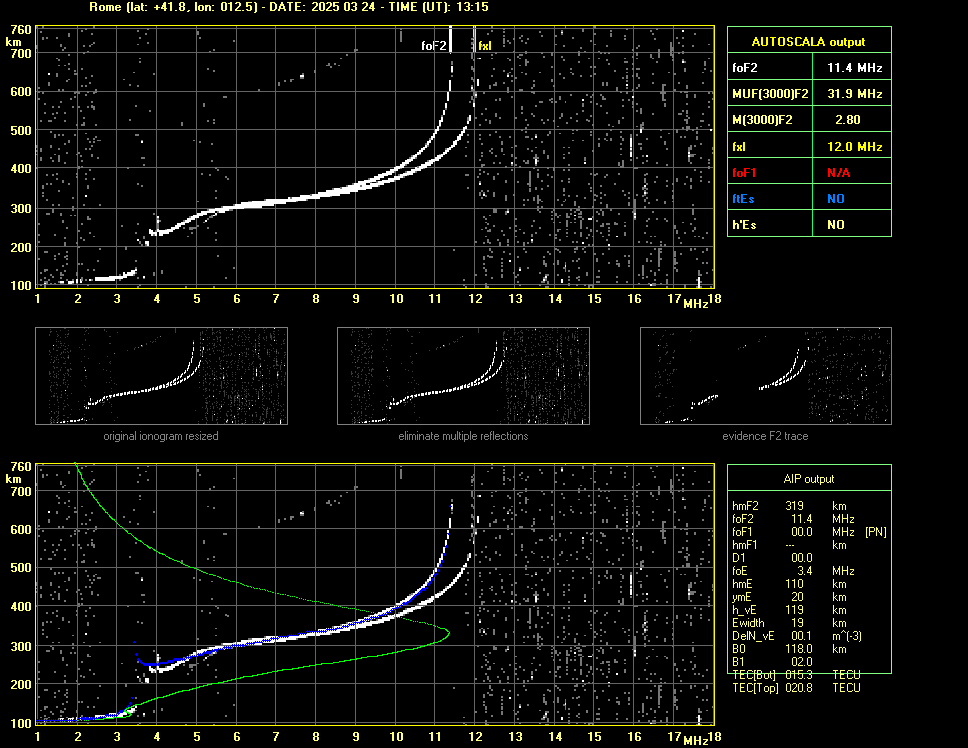Click the ymE 20 km entry
968x748 pixels.
click(788, 597)
